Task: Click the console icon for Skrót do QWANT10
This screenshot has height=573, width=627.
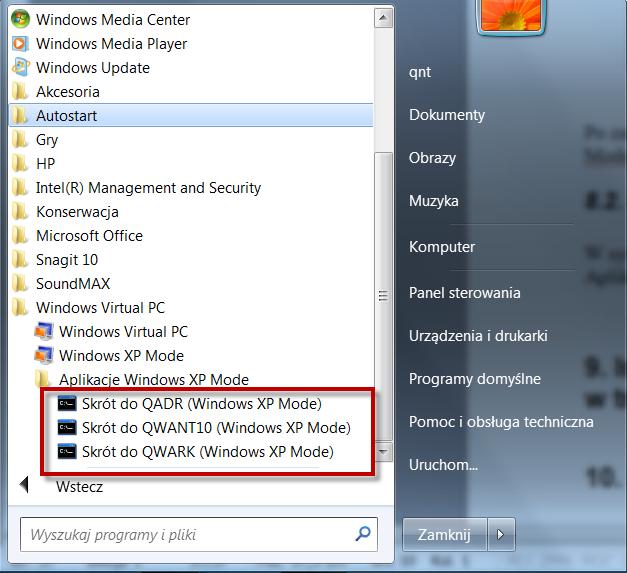Action: [67, 428]
